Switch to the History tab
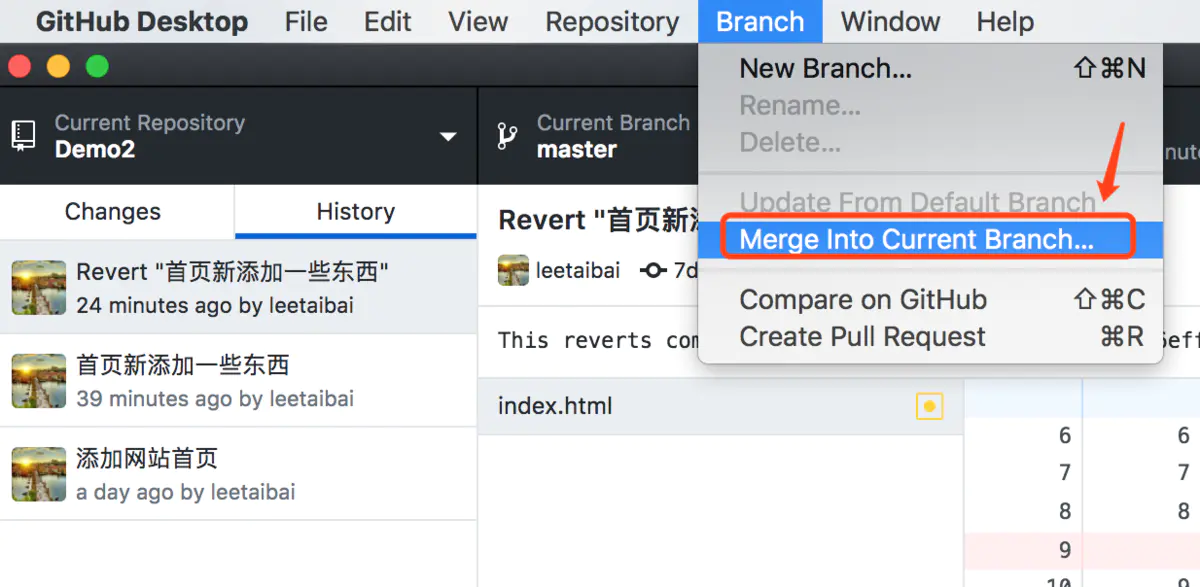This screenshot has height=587, width=1200. point(355,211)
